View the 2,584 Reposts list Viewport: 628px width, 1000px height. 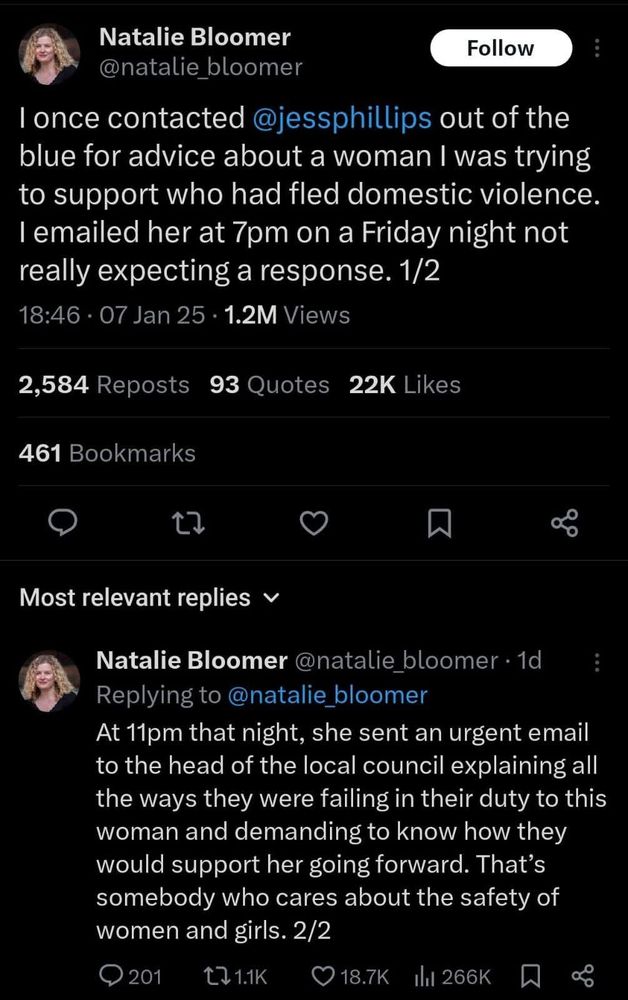click(104, 385)
